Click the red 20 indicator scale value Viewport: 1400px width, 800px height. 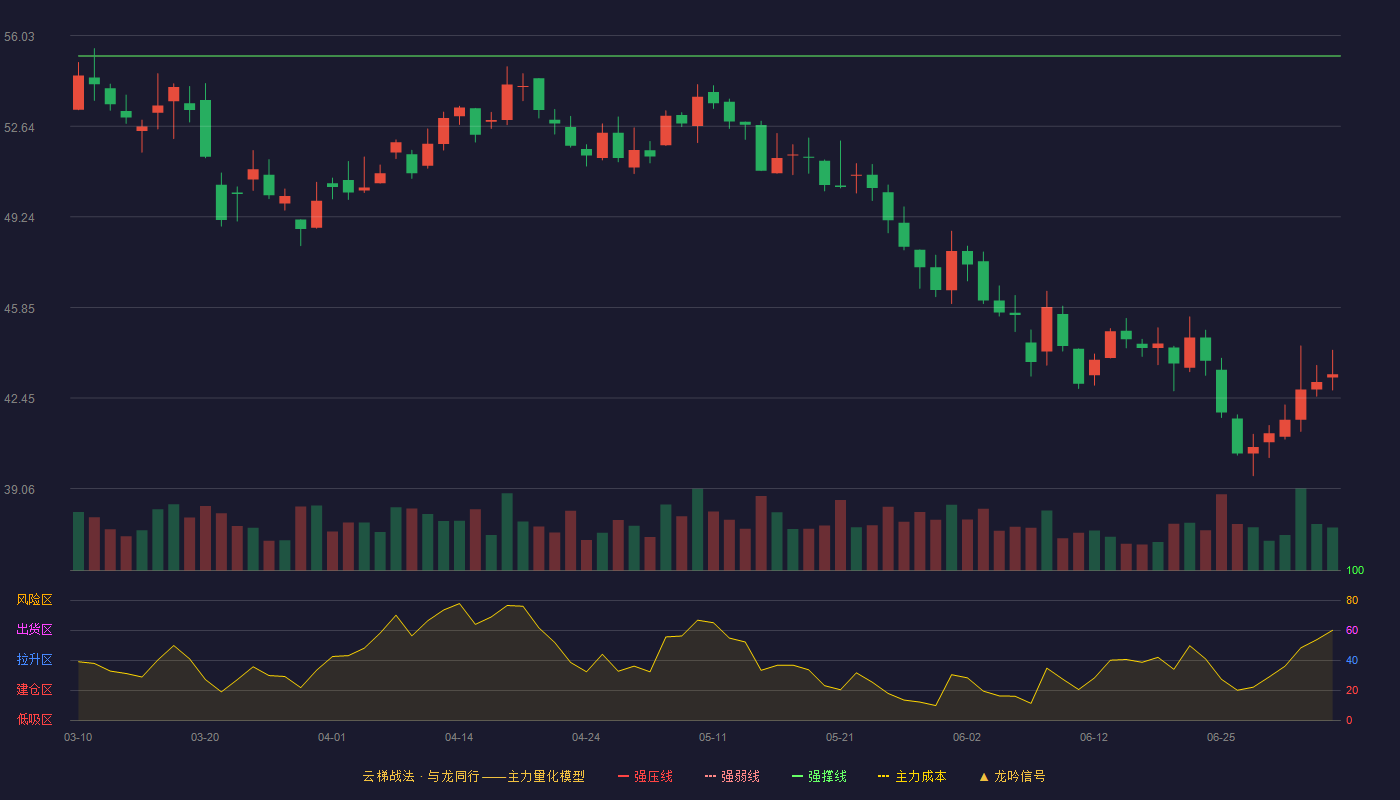(1352, 691)
